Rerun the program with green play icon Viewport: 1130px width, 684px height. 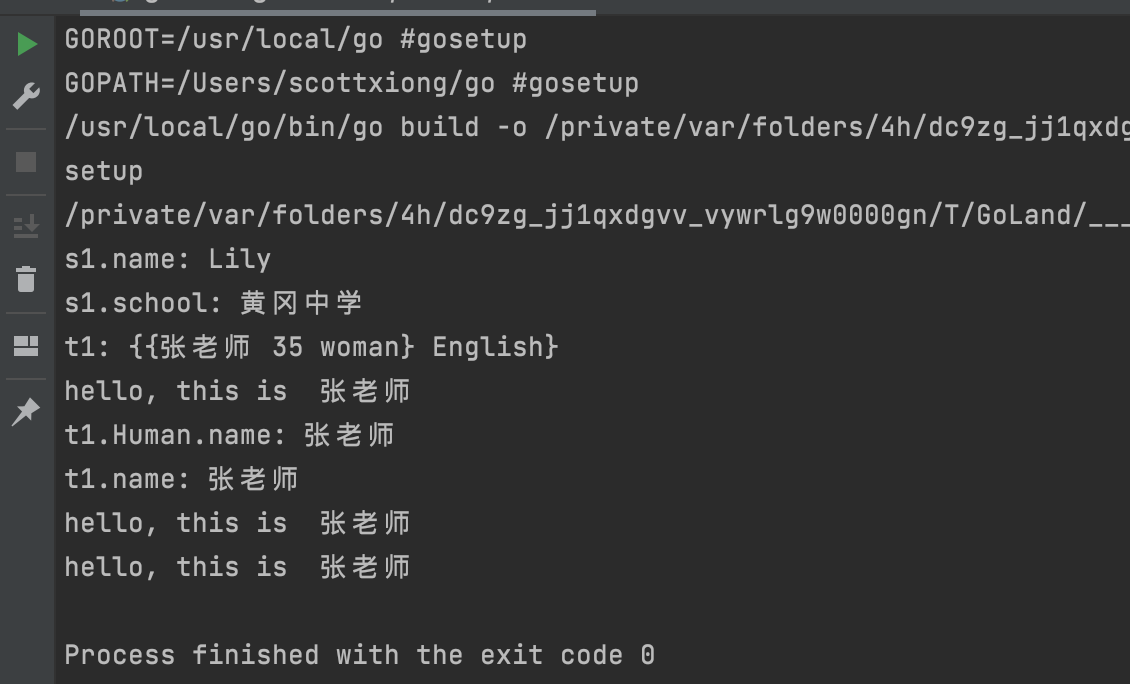tap(27, 44)
